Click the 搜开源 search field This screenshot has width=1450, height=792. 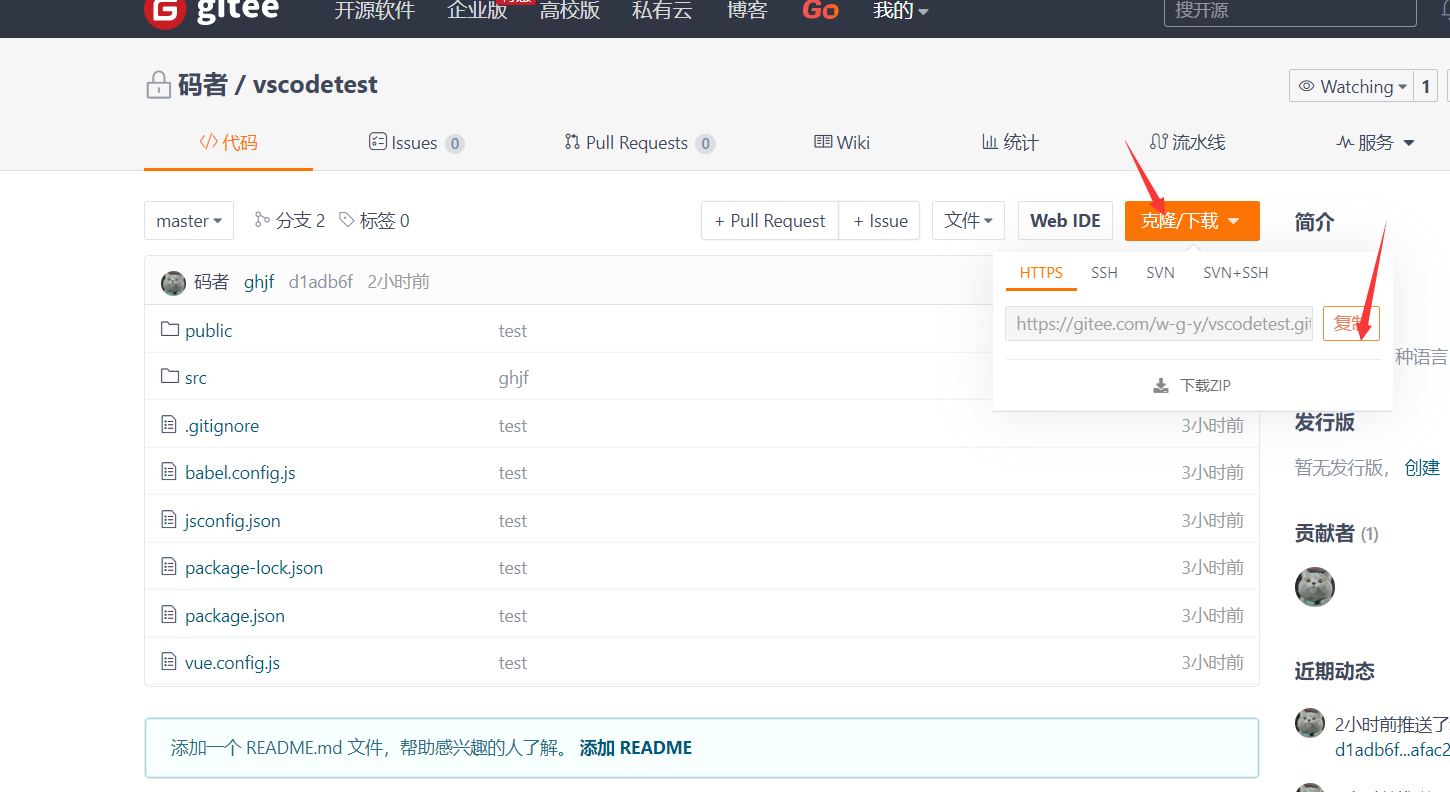[x=1290, y=10]
